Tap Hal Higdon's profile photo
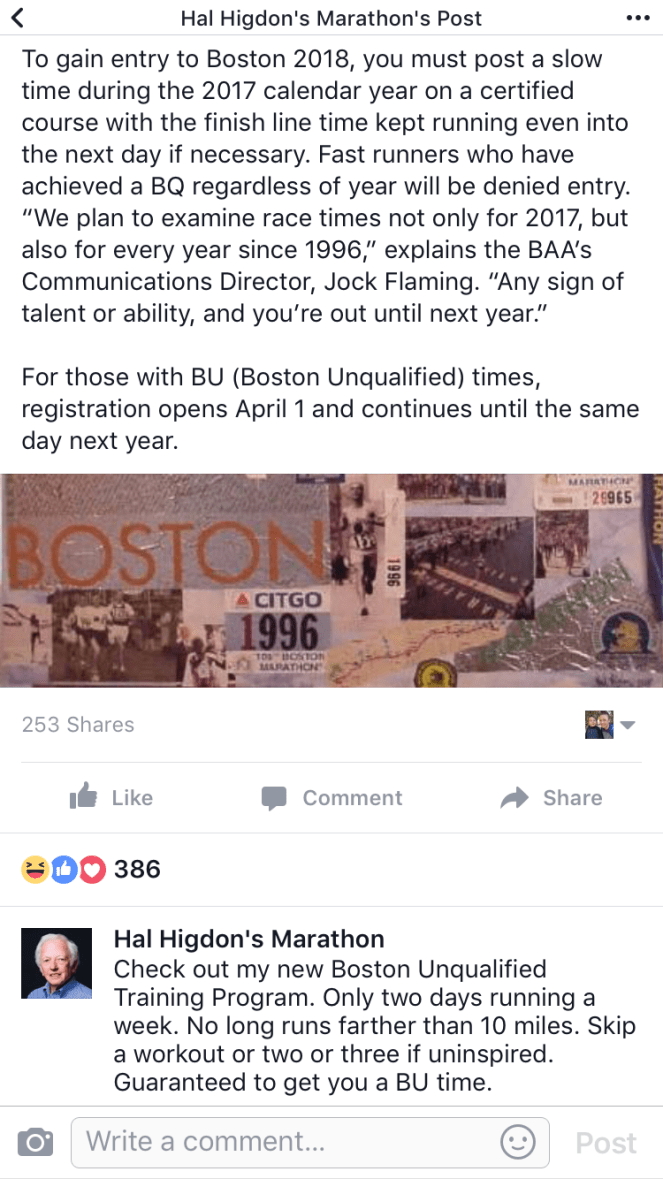The height and width of the screenshot is (1179, 663). click(x=56, y=963)
